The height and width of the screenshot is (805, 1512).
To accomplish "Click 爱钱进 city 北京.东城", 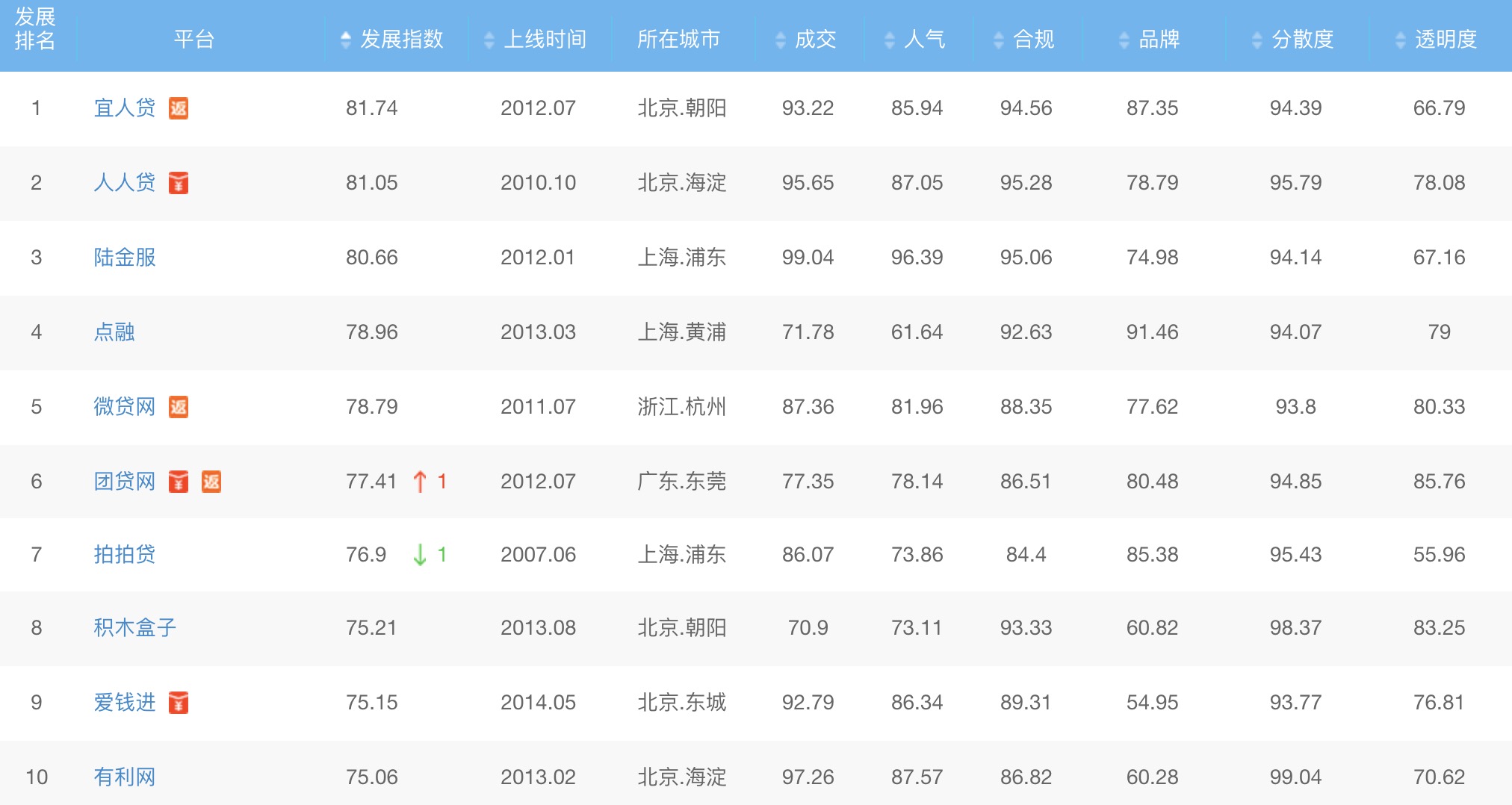I will (x=682, y=703).
